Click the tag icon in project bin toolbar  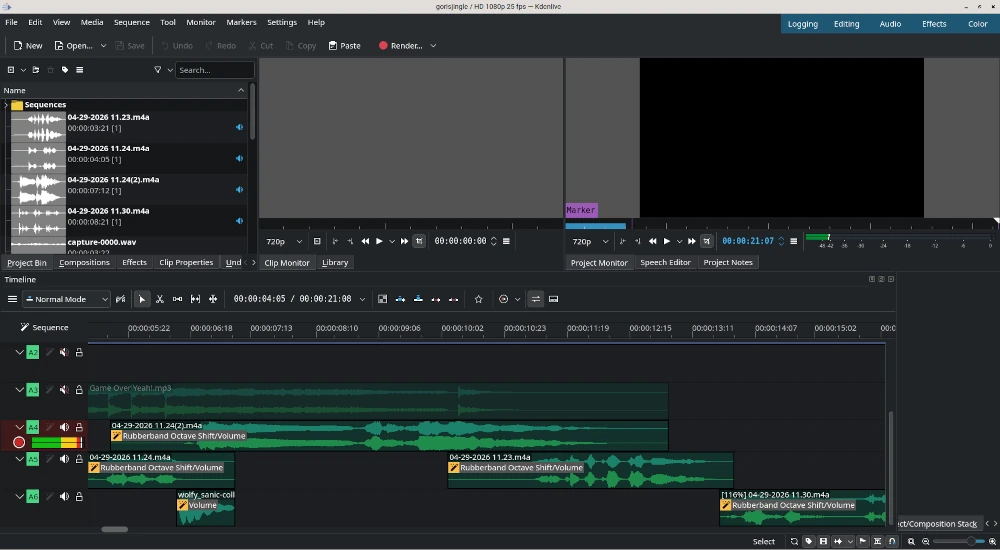tap(65, 70)
